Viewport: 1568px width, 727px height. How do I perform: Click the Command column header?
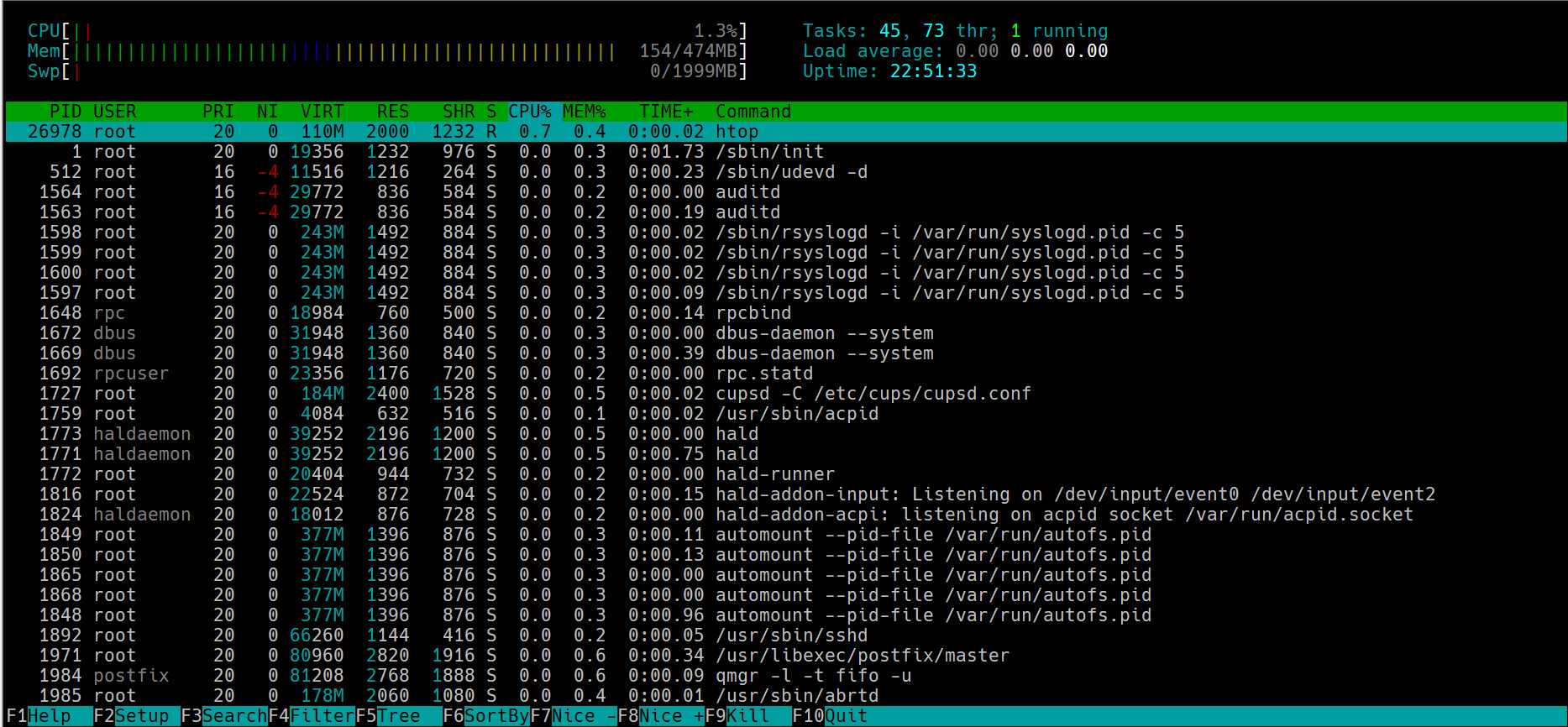753,112
